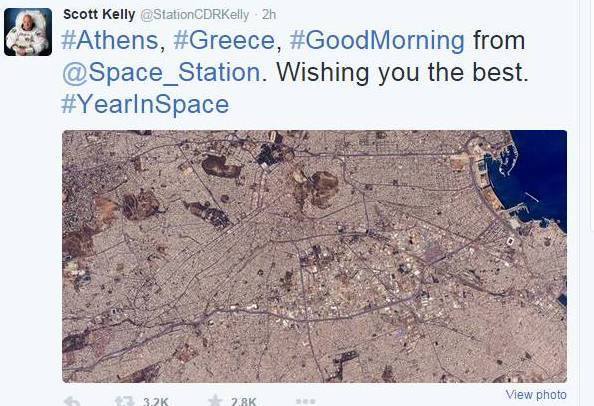Open the #Greece hashtag
Viewport: 594px width, 406px height.
click(x=224, y=40)
